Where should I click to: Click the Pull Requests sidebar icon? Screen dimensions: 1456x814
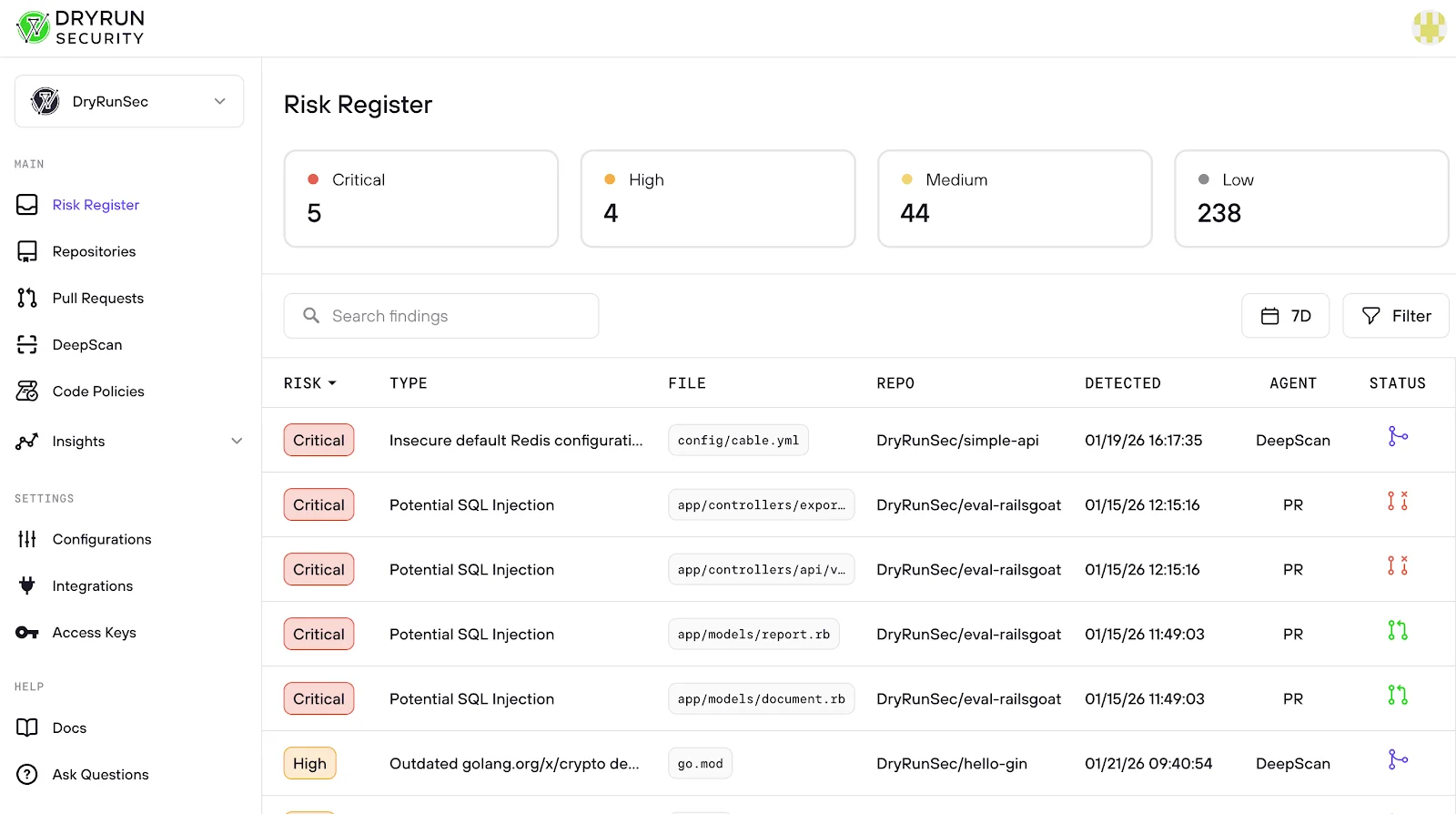click(27, 298)
